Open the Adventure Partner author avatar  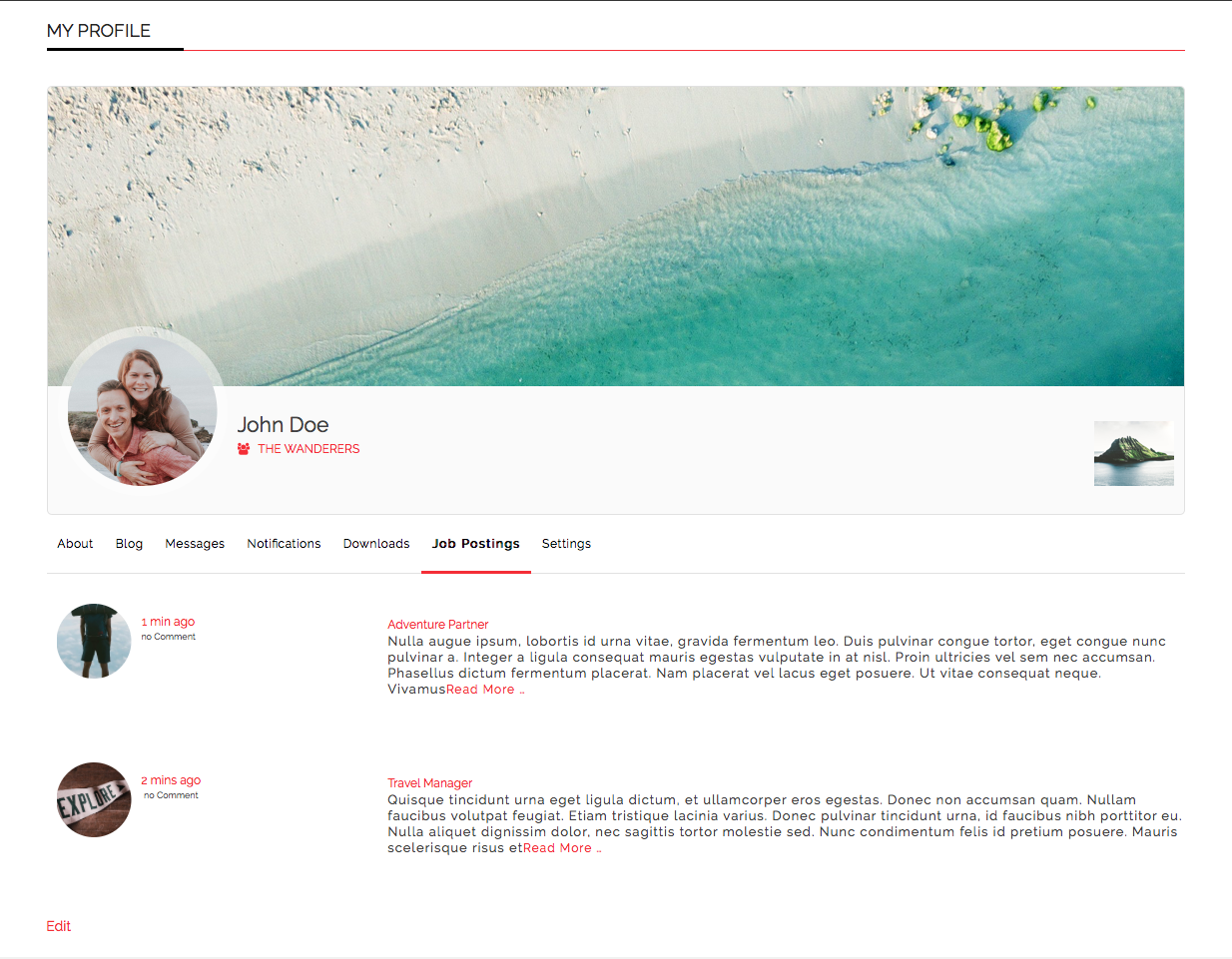coord(94,641)
